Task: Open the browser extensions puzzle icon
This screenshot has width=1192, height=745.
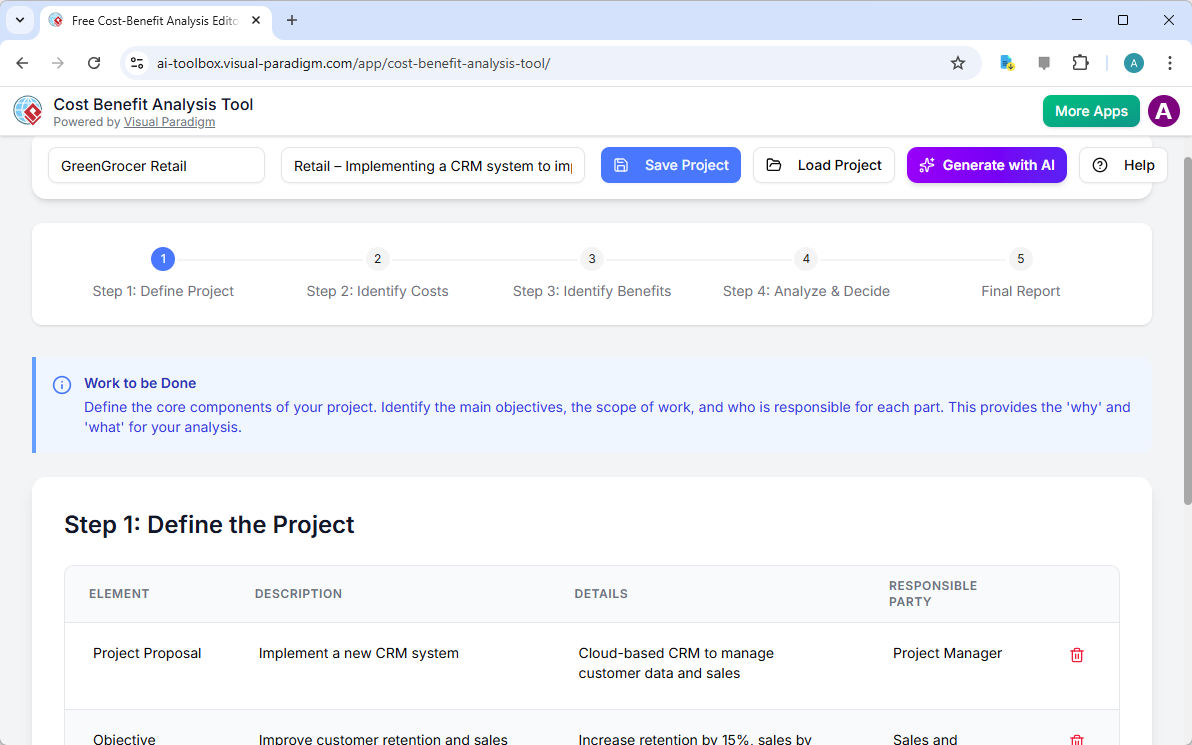Action: coord(1080,62)
